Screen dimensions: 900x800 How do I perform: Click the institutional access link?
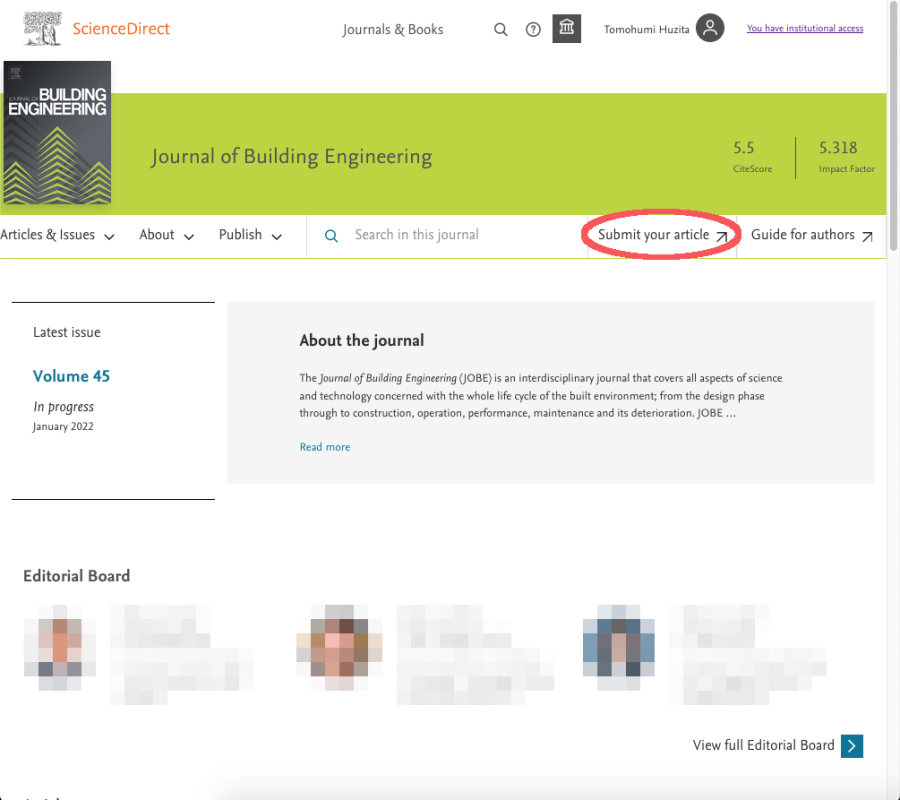click(804, 28)
